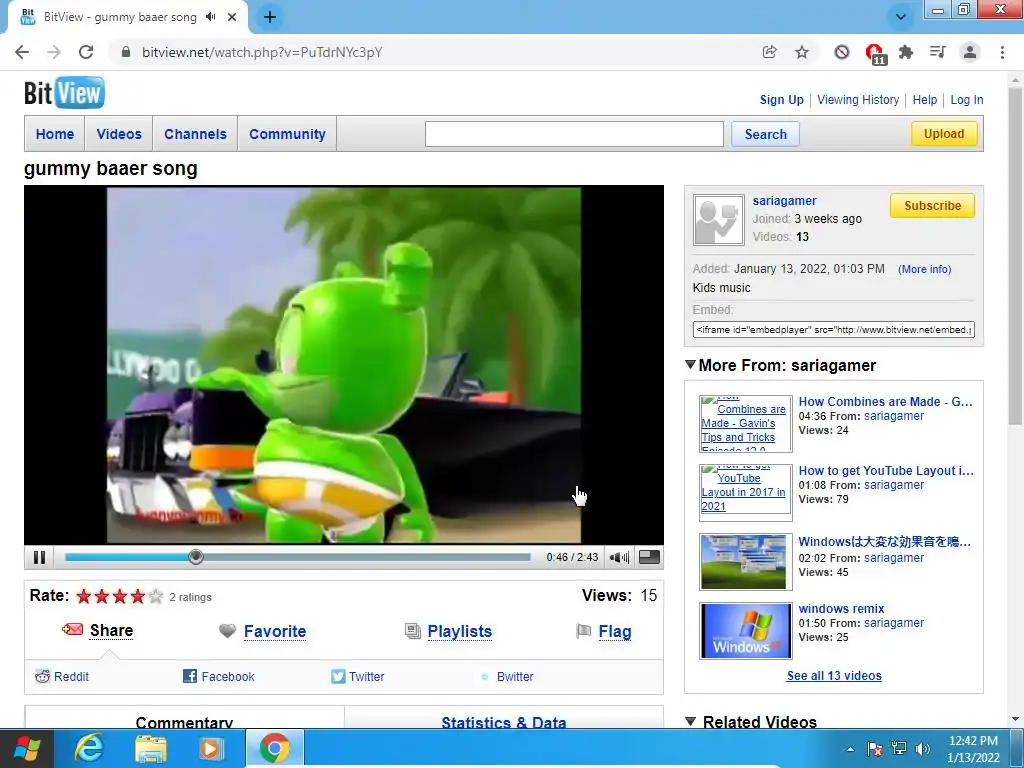Rate the video five stars
Screen dimensions: 1024x768
coord(155,596)
